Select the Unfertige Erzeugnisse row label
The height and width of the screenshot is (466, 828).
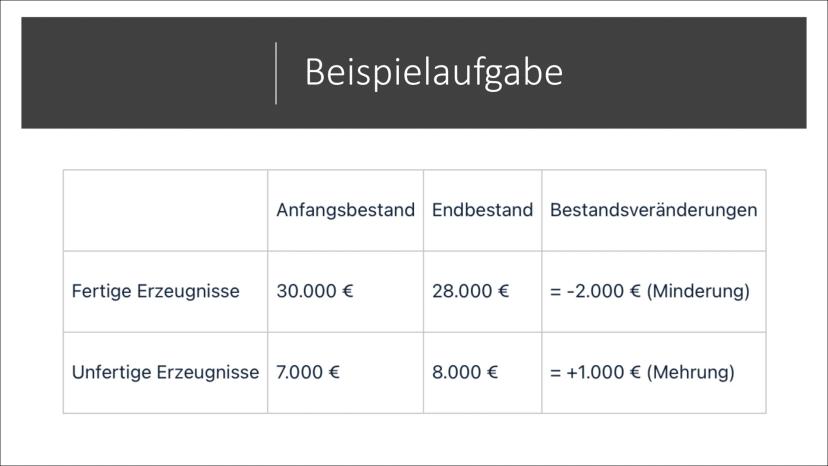165,373
